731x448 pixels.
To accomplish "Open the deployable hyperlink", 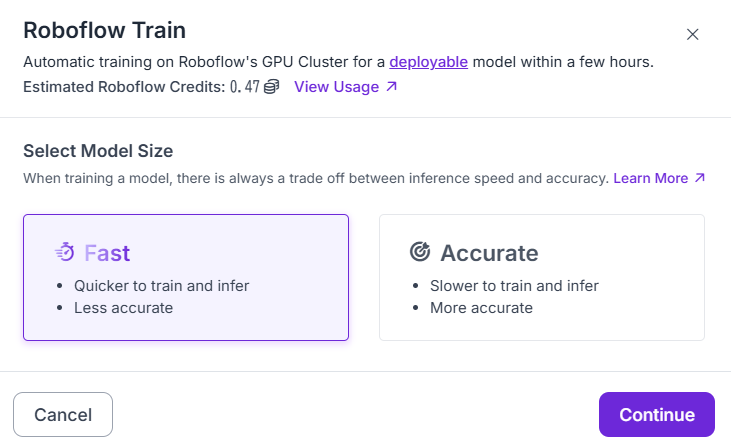I will (428, 62).
